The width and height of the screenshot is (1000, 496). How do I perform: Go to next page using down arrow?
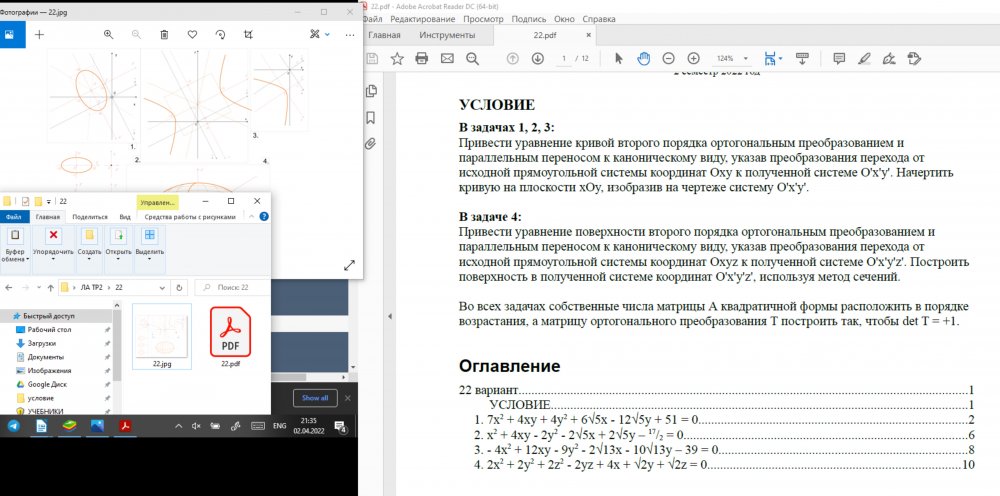coord(538,58)
